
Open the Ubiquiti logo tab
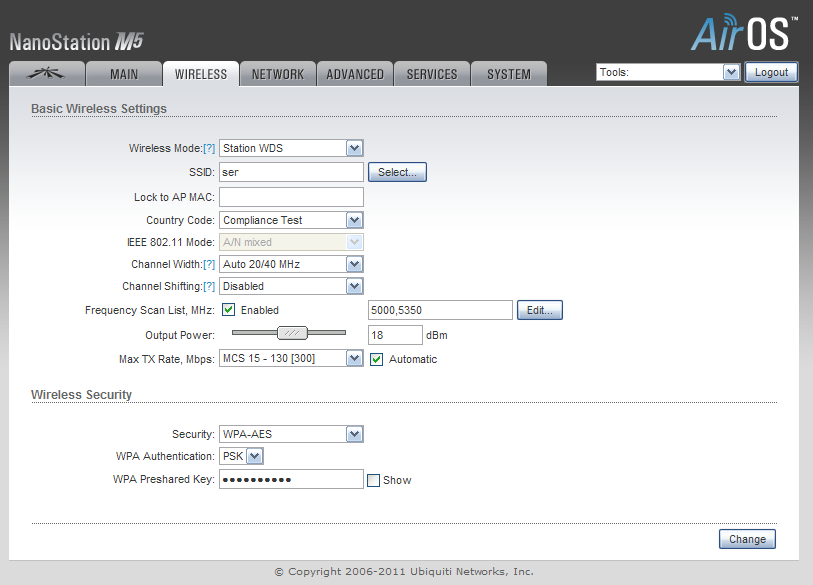(x=47, y=74)
